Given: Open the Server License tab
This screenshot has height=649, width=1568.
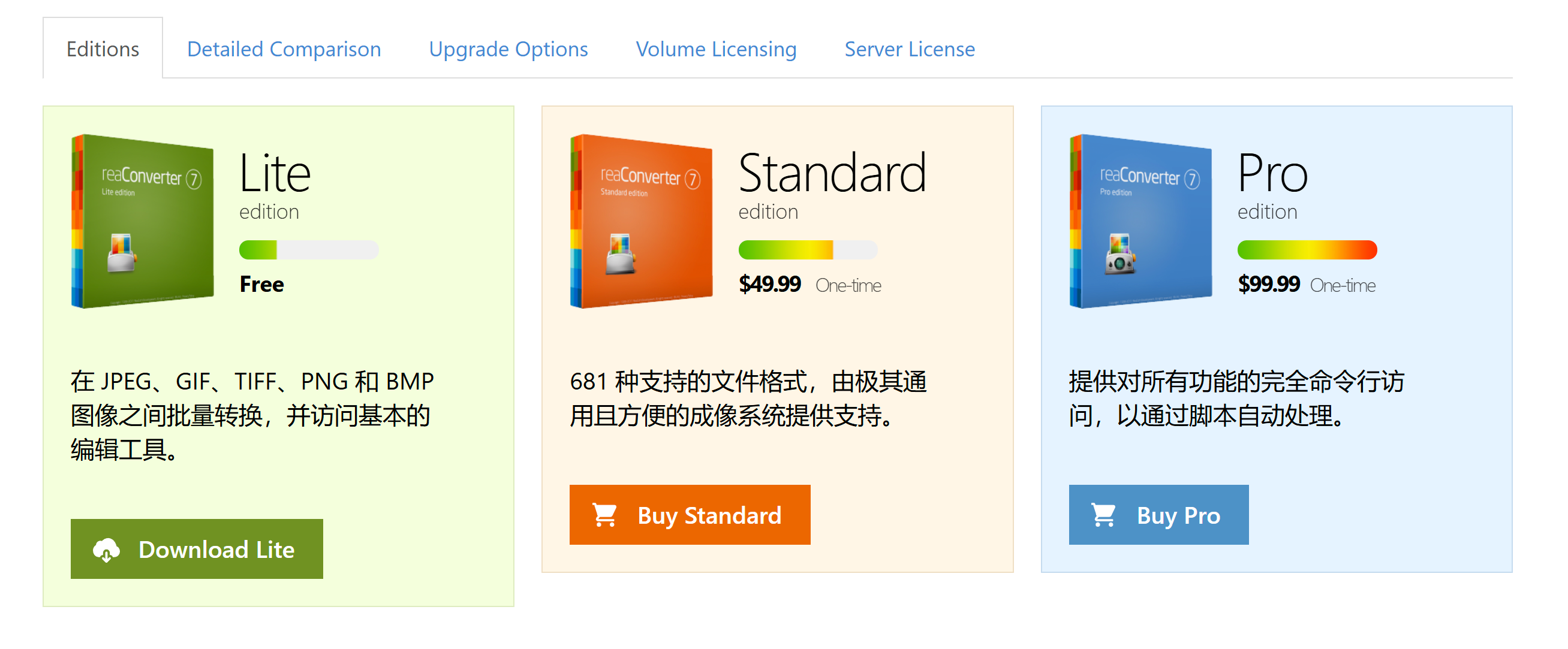Looking at the screenshot, I should [908, 49].
